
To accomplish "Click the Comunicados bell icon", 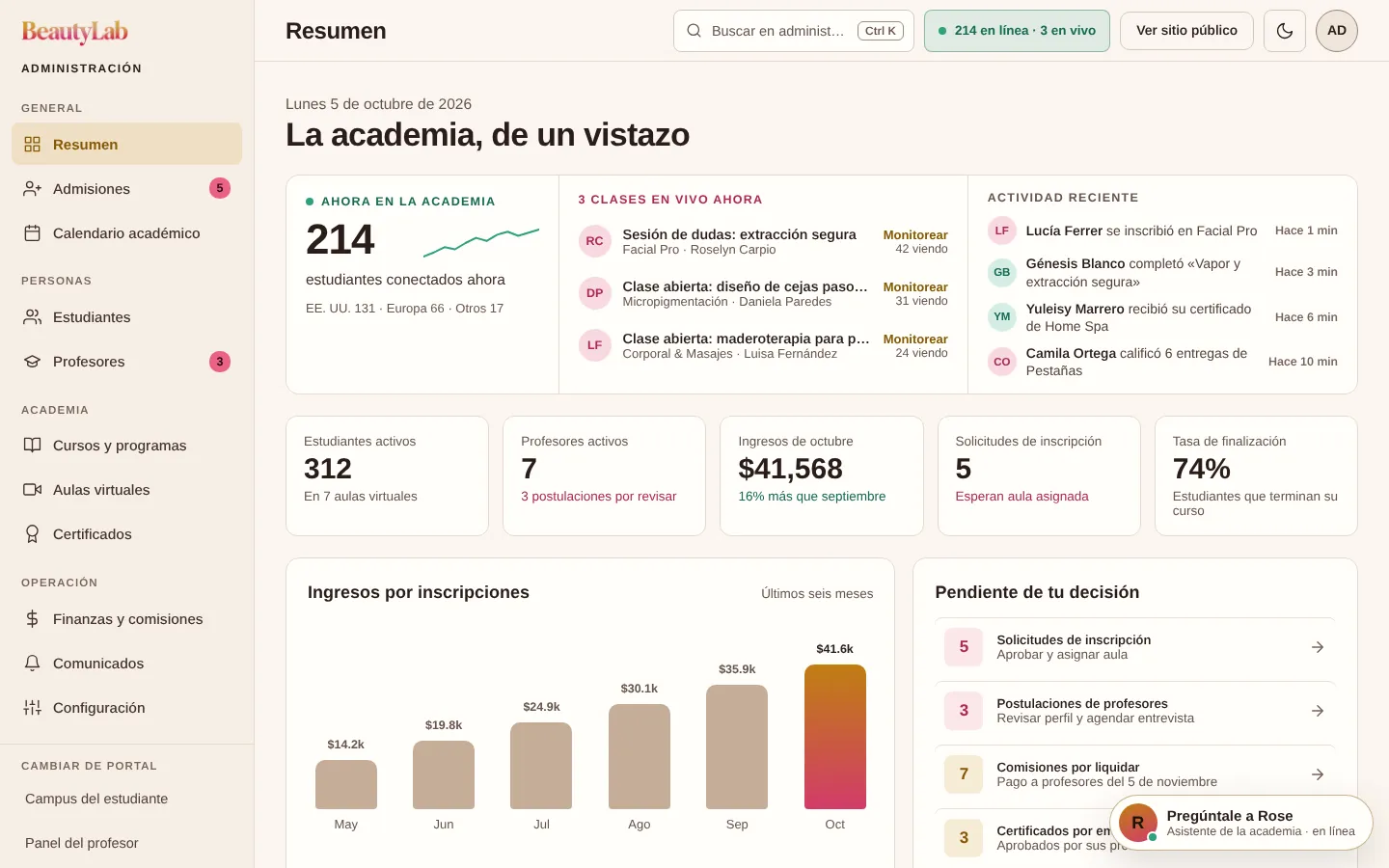I will click(32, 664).
